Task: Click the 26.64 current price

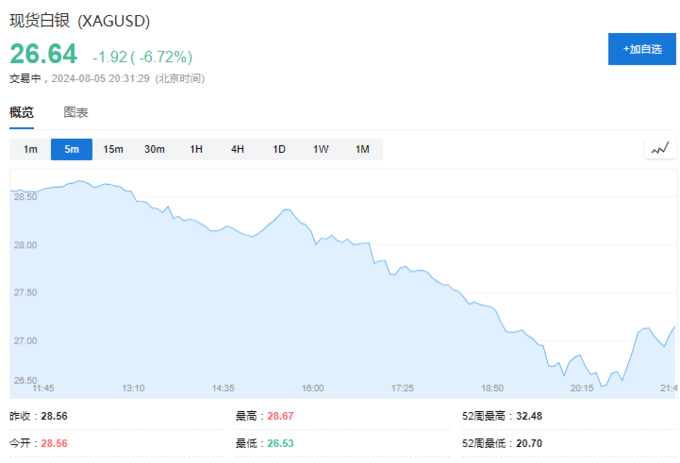Action: 44,56
